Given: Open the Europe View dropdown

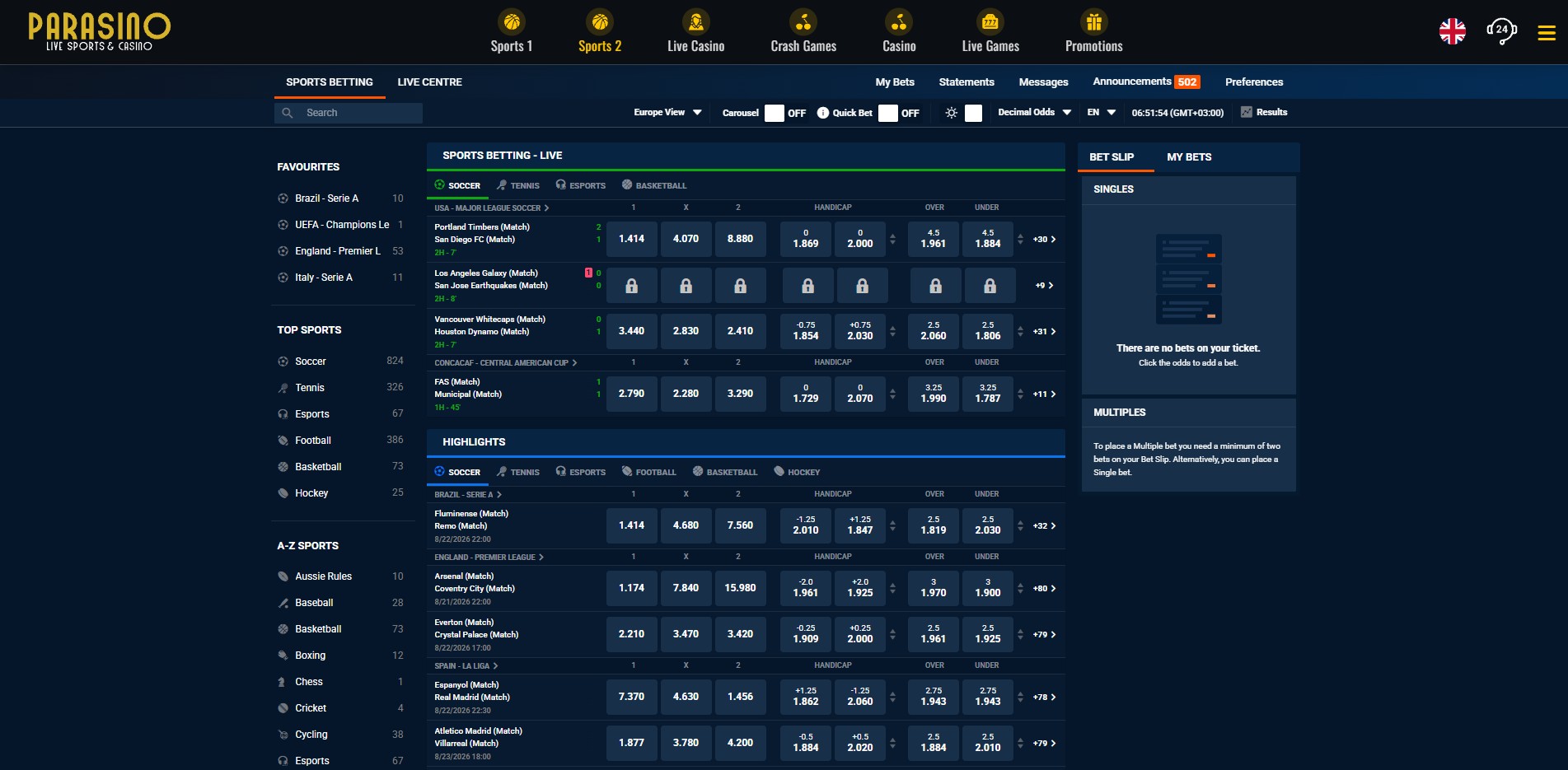Looking at the screenshot, I should pos(667,112).
